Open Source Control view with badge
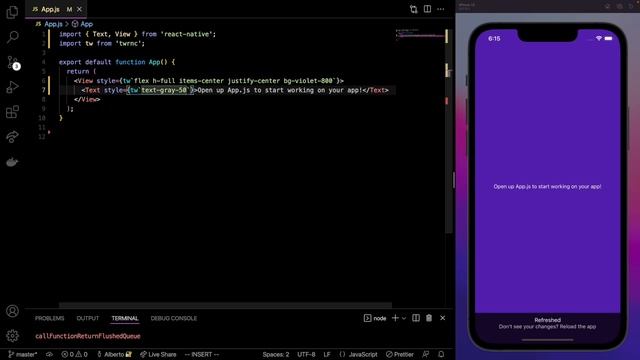Viewport: 640px width, 360px height. (x=13, y=62)
